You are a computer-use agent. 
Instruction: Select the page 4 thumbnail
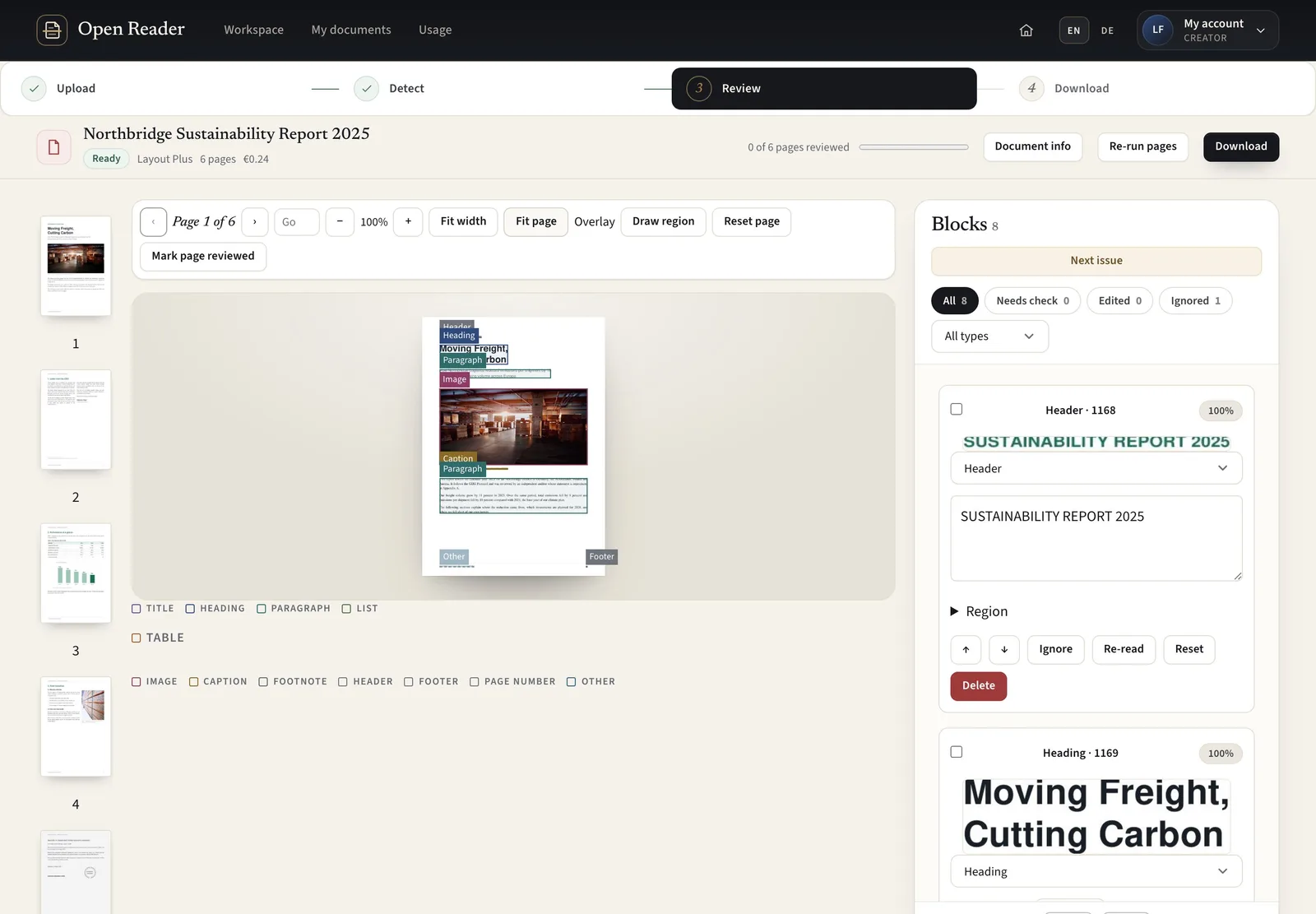[x=76, y=727]
